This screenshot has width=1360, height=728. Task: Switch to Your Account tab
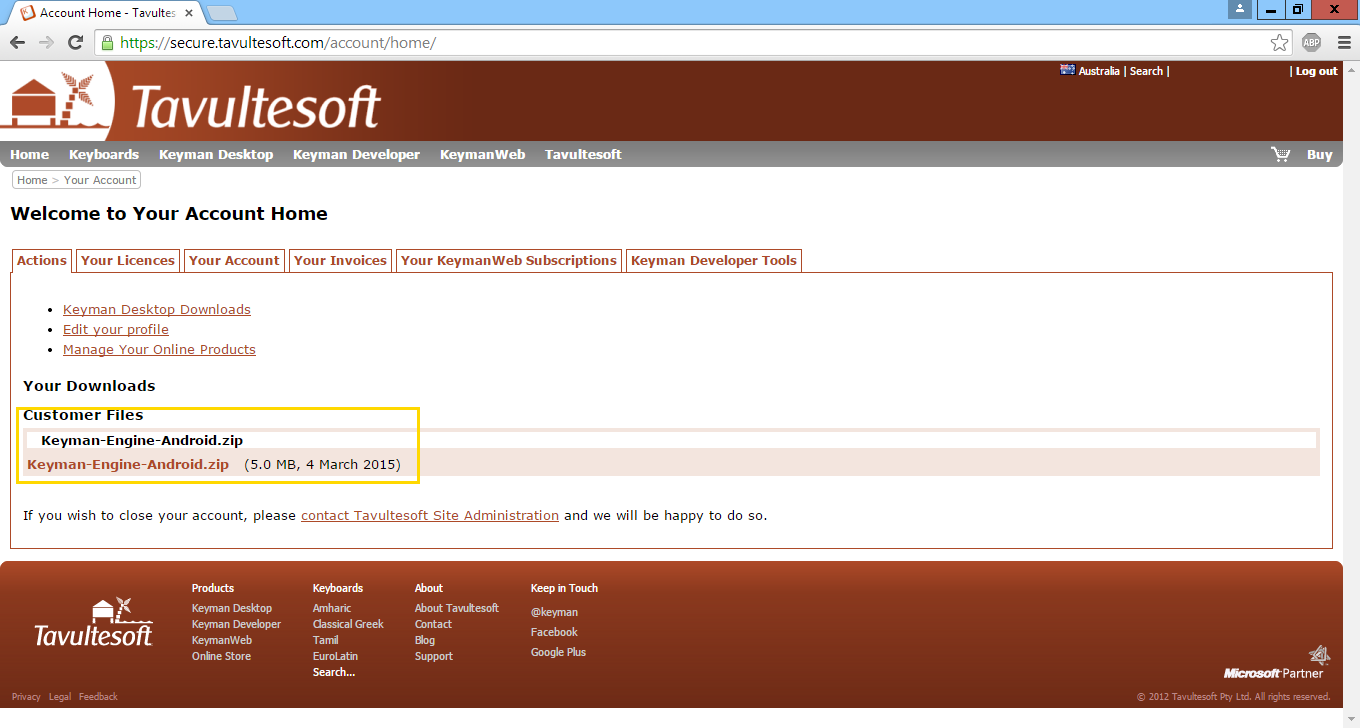coord(234,260)
